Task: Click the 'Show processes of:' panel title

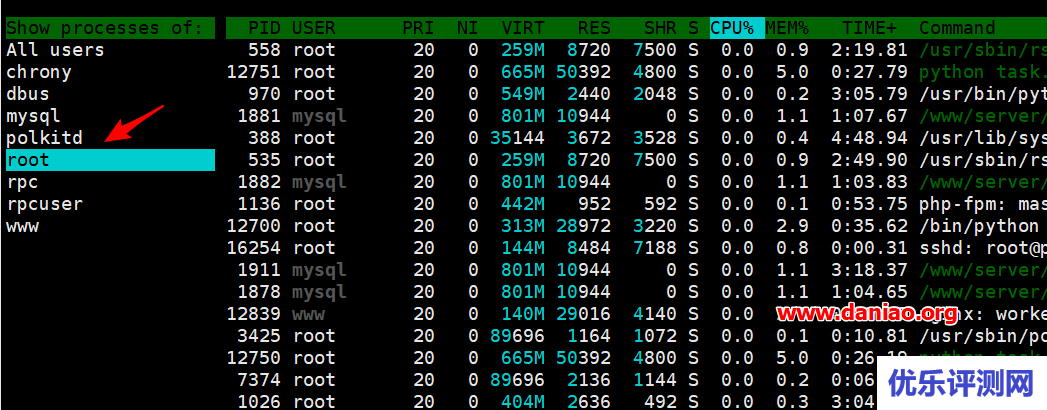Action: [x=105, y=28]
